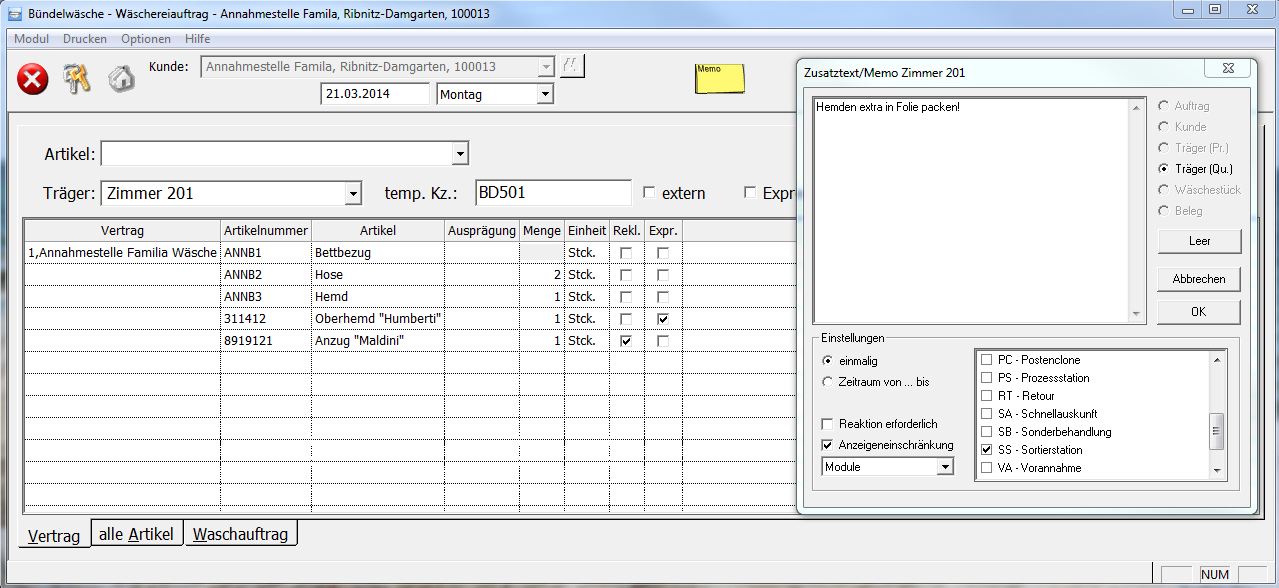The width and height of the screenshot is (1279, 588).
Task: Check Expr. for the Hemd row
Action: click(x=663, y=297)
